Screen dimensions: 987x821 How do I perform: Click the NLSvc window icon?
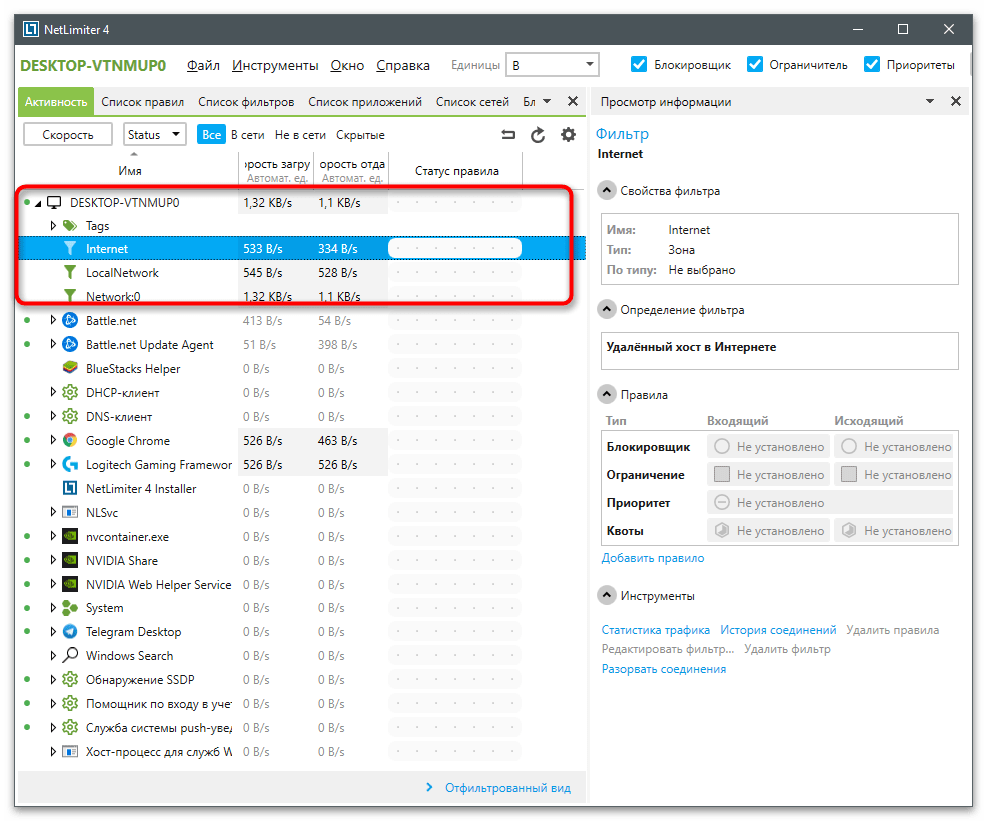(x=70, y=512)
